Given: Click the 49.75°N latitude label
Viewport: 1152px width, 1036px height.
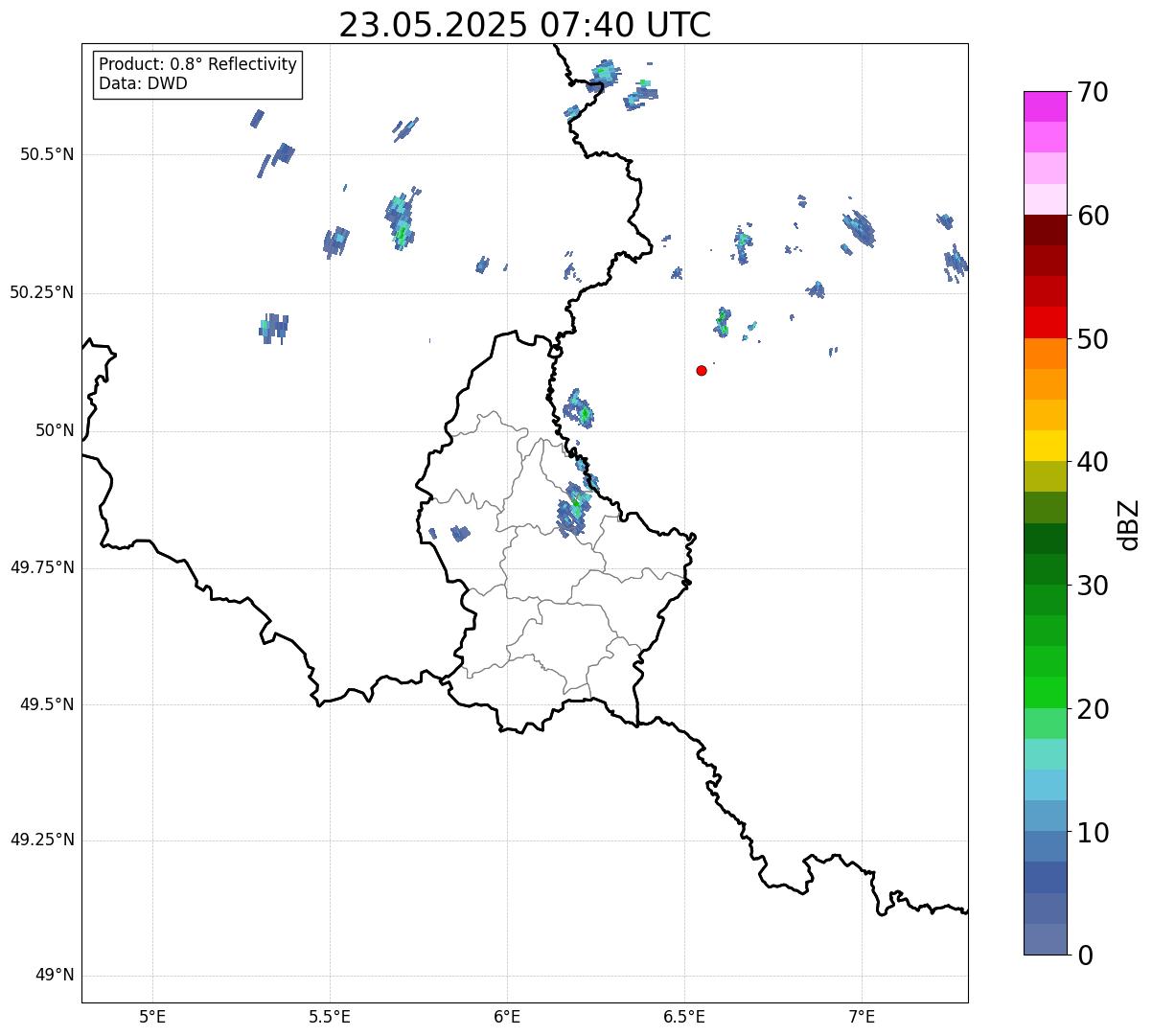Looking at the screenshot, I should pyautogui.click(x=42, y=567).
